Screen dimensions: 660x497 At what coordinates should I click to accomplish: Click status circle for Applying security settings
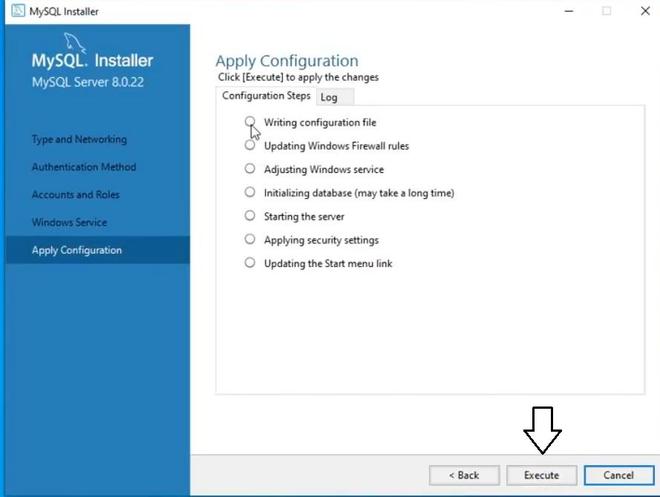point(250,239)
